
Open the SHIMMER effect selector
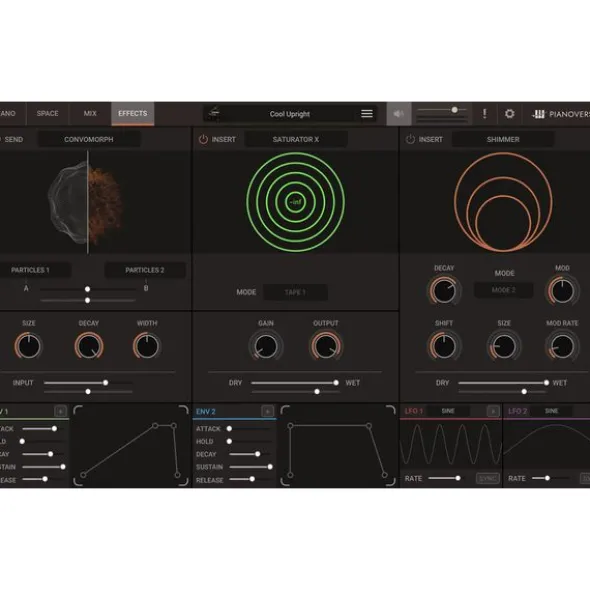pos(503,139)
